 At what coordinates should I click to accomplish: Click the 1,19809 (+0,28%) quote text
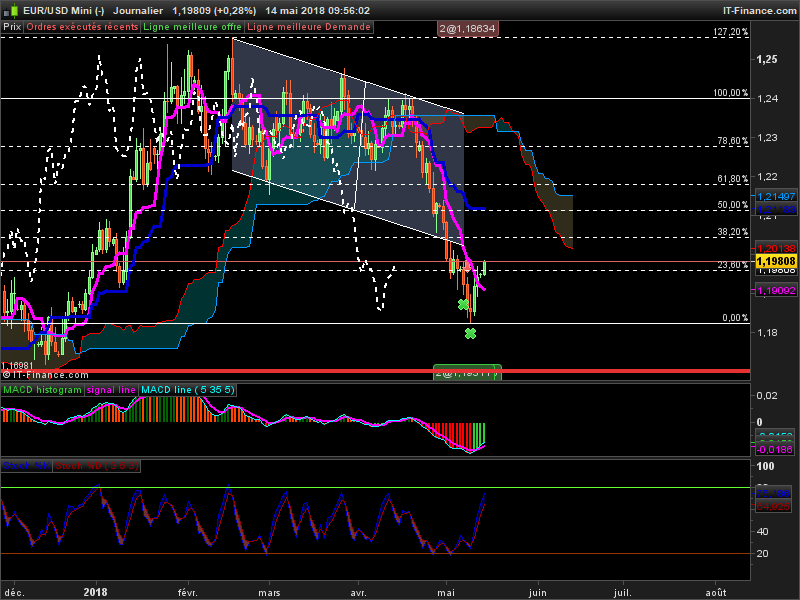click(214, 10)
